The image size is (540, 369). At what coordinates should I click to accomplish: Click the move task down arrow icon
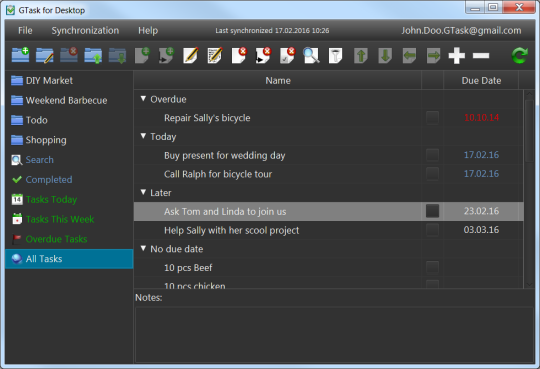coord(385,55)
